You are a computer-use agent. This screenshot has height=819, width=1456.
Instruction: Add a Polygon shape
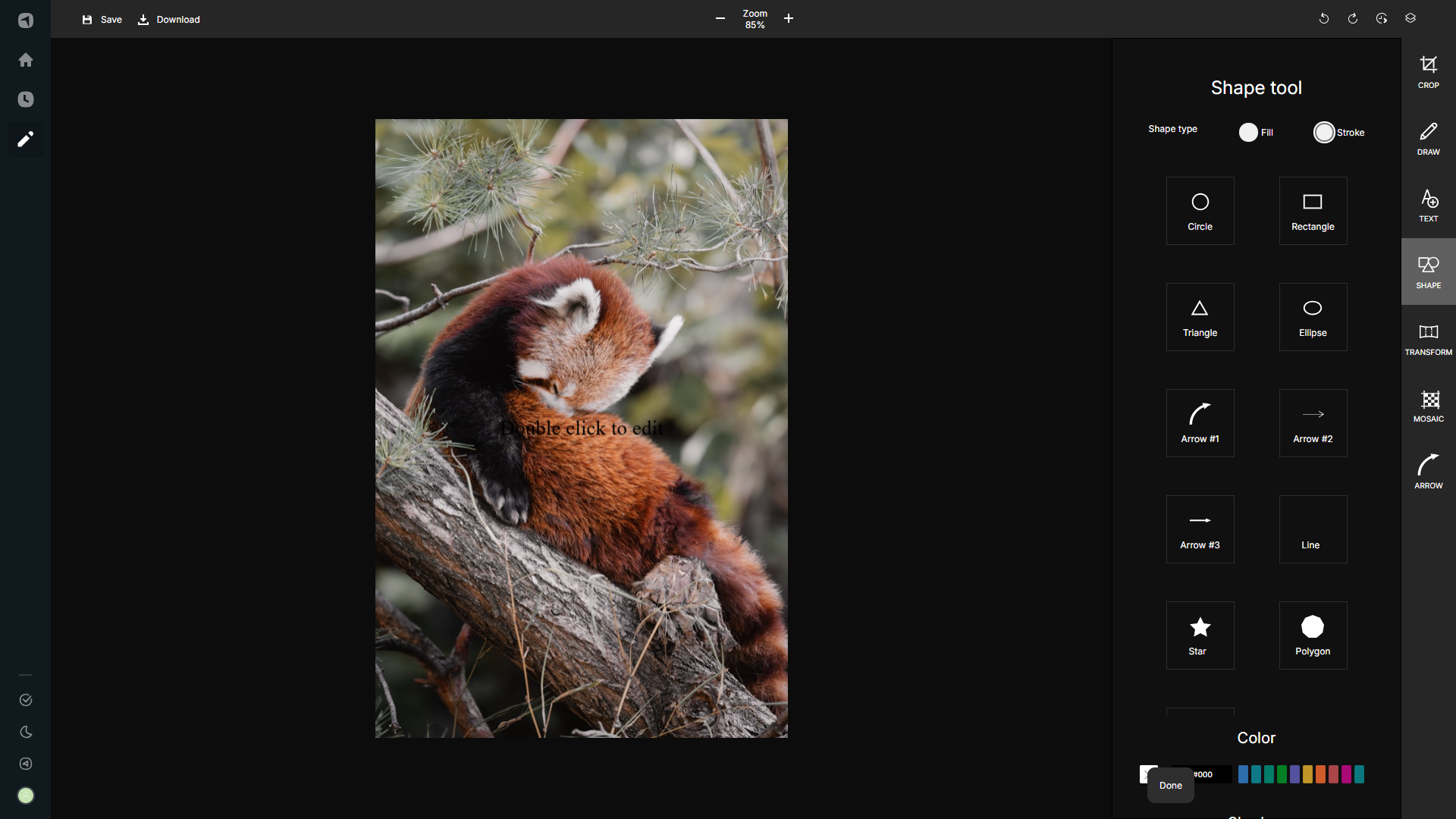pos(1313,635)
